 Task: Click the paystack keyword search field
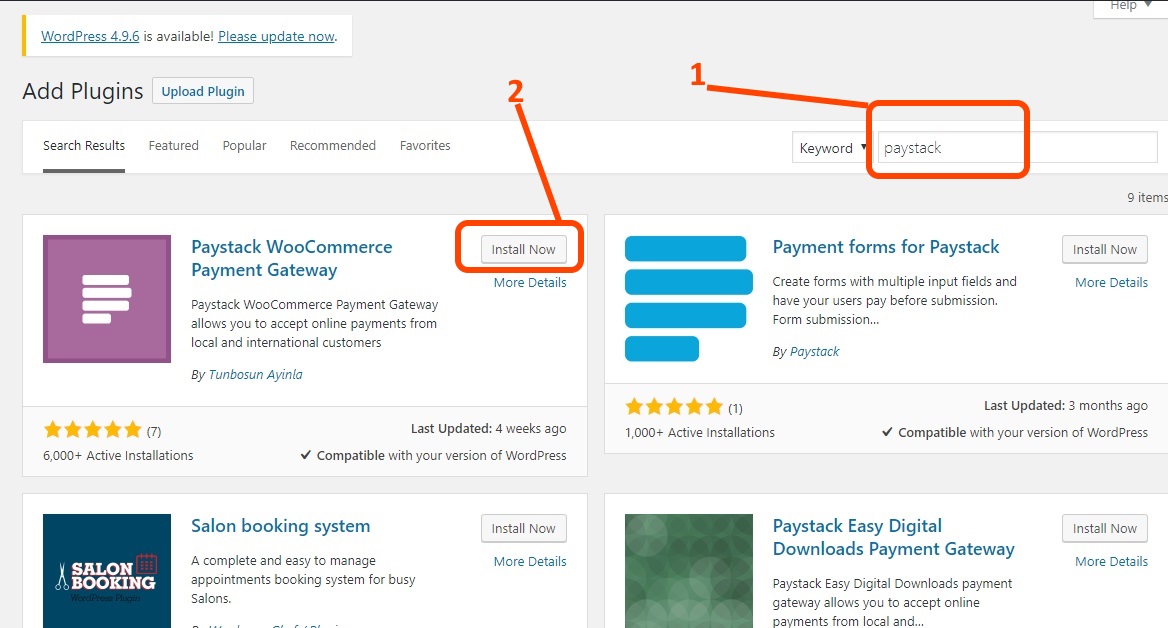coord(948,146)
